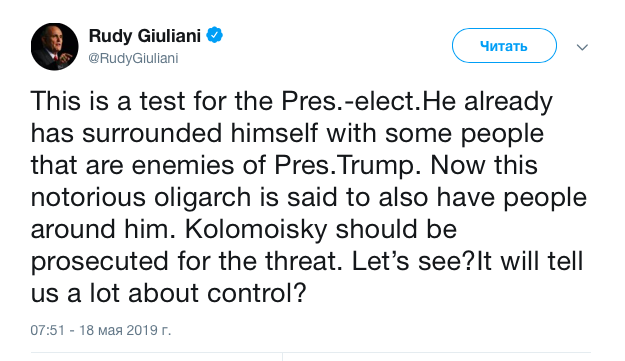Click the blue verified badge icon
The width and height of the screenshot is (625, 361).
[x=214, y=35]
